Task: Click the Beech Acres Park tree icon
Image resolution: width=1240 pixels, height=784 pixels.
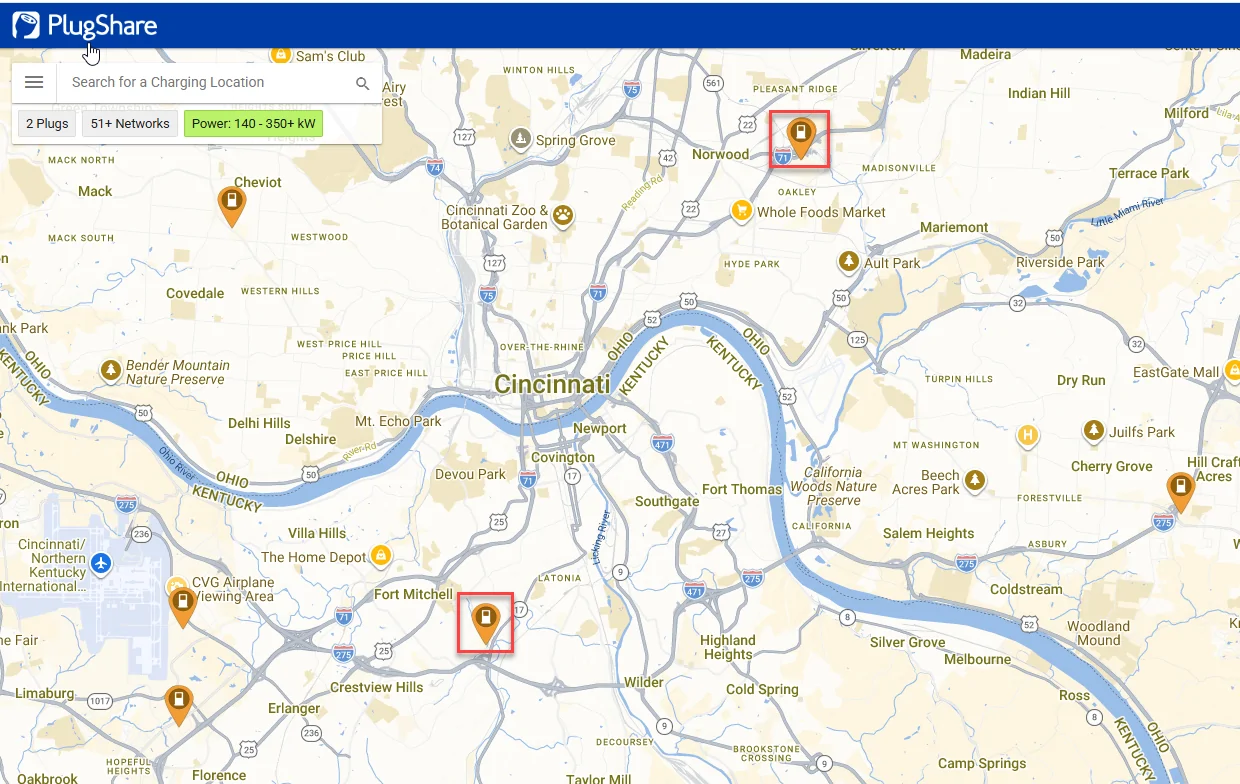Action: pyautogui.click(x=975, y=481)
